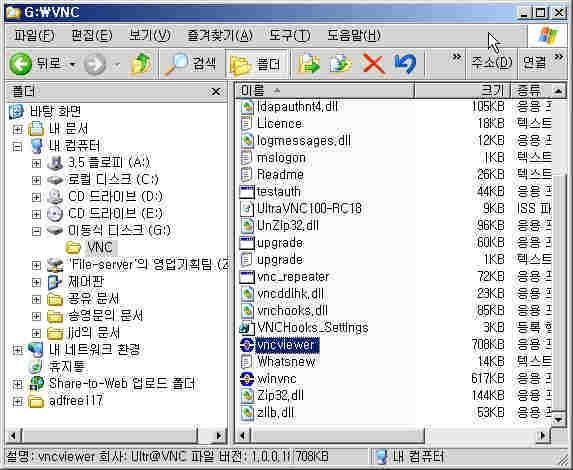Select 송영문의 문서 folder
Viewport: 573px width, 470px height.
(106, 315)
